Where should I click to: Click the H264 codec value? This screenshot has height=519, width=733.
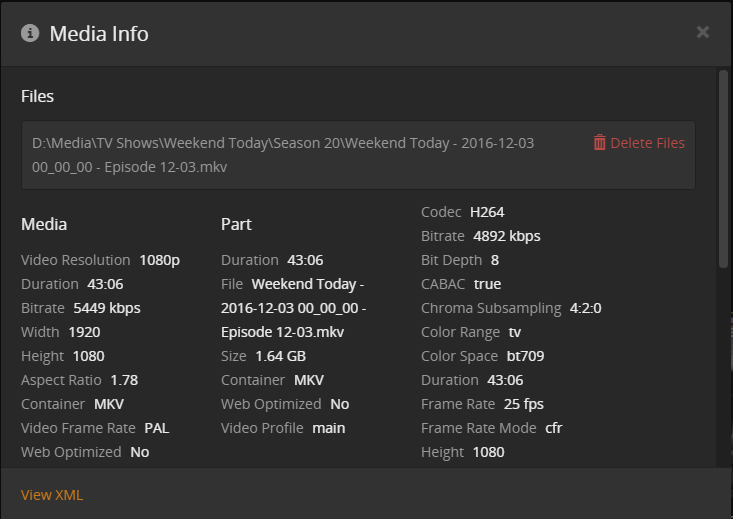click(x=487, y=212)
